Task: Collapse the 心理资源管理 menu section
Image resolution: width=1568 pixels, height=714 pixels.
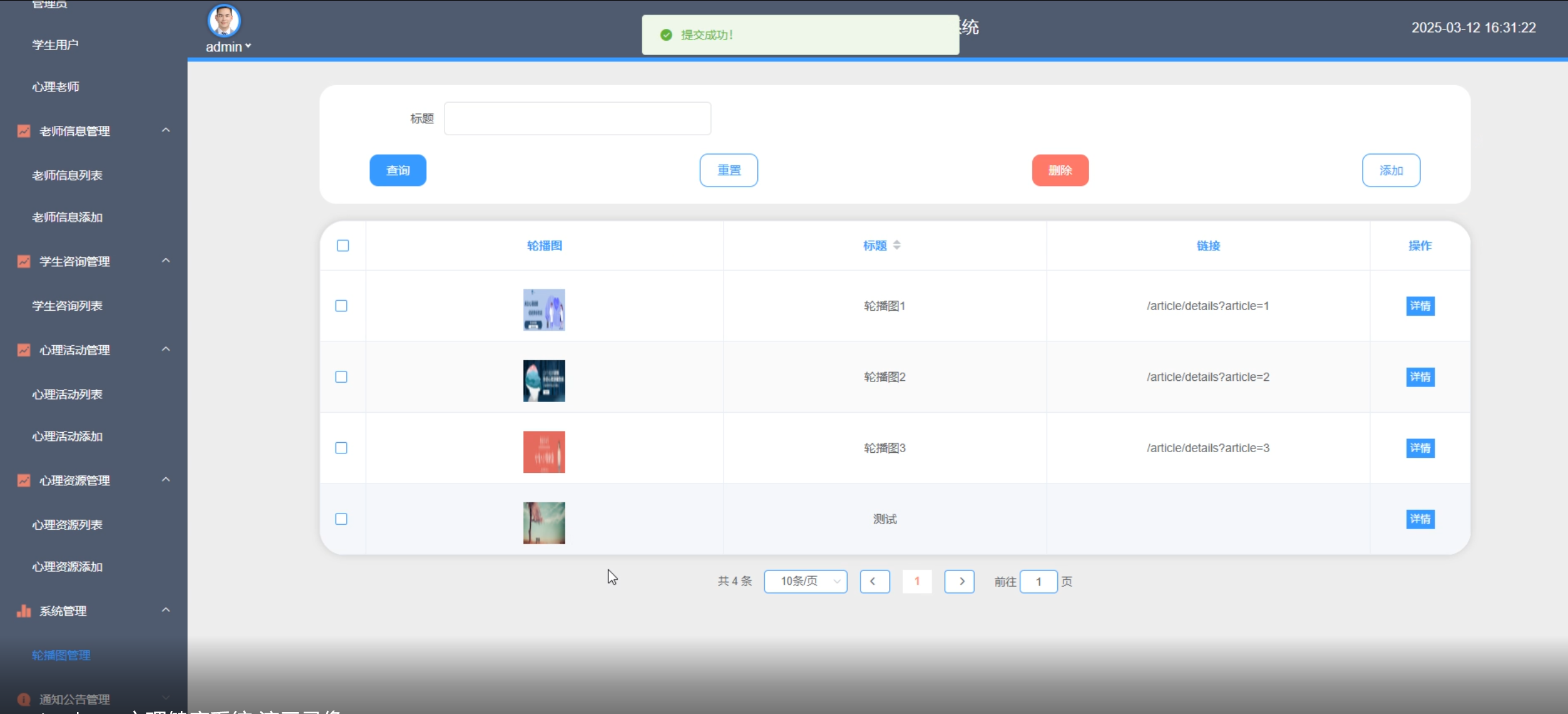Action: [166, 480]
